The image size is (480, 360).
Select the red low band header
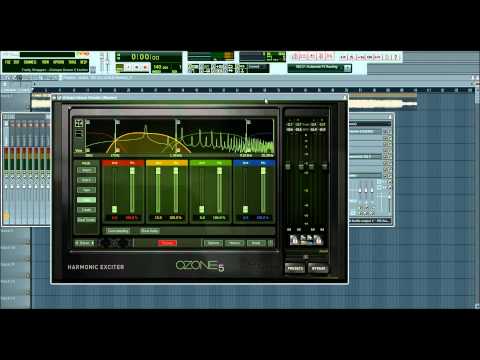[x=123, y=163]
